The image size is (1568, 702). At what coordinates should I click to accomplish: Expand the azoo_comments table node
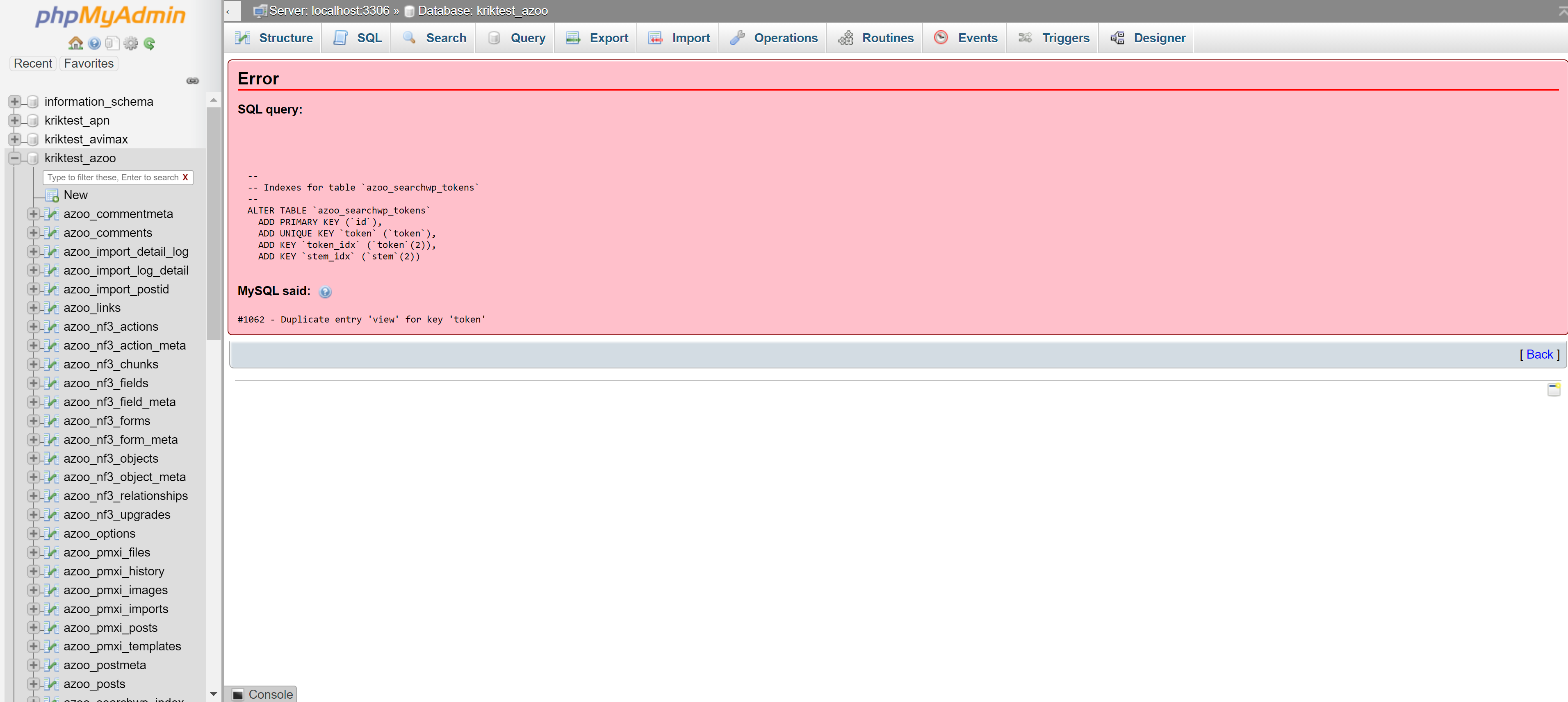[34, 233]
